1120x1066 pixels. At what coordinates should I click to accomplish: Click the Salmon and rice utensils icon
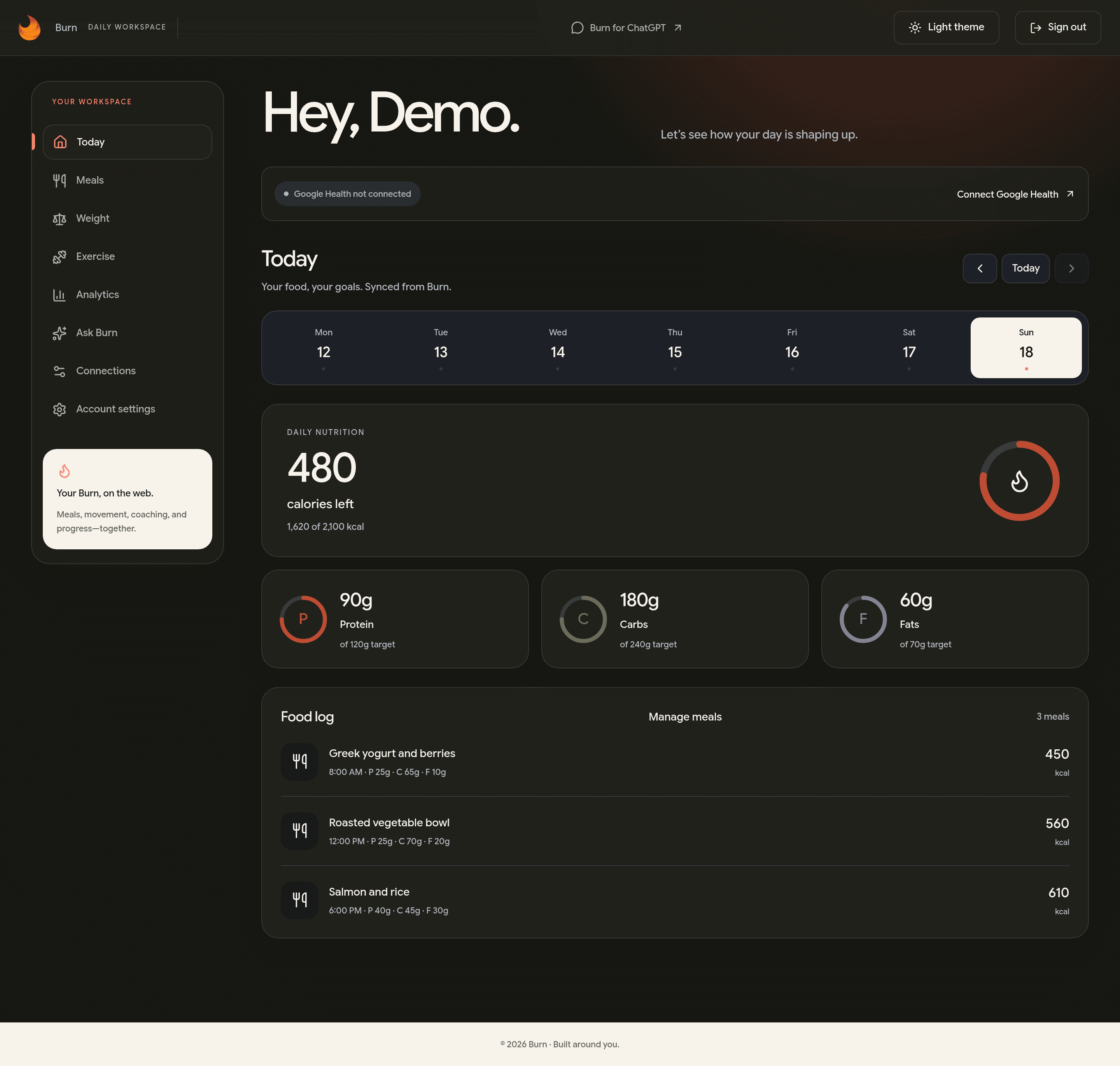point(299,900)
